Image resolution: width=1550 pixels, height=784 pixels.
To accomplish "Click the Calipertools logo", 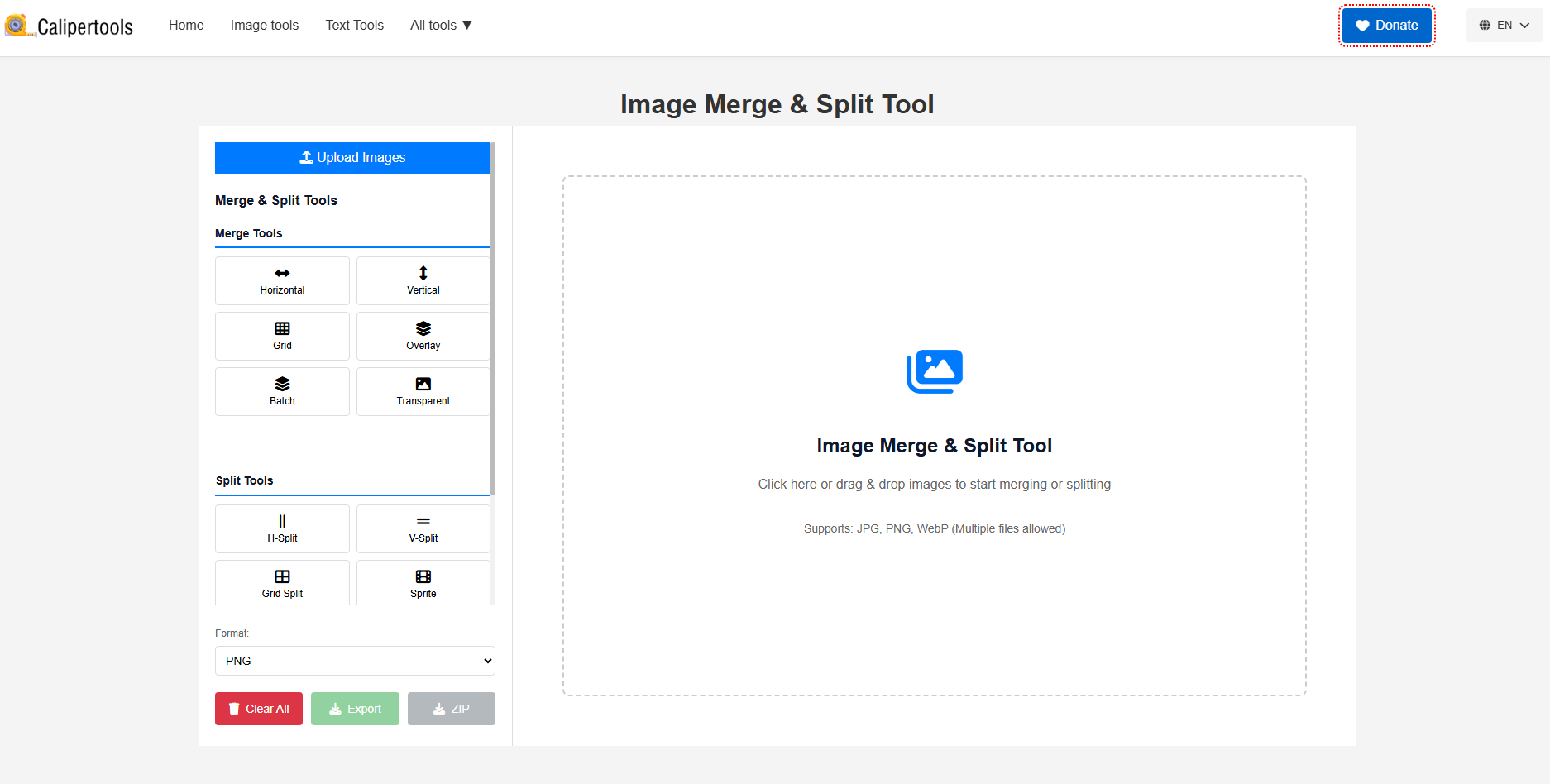I will (x=69, y=26).
